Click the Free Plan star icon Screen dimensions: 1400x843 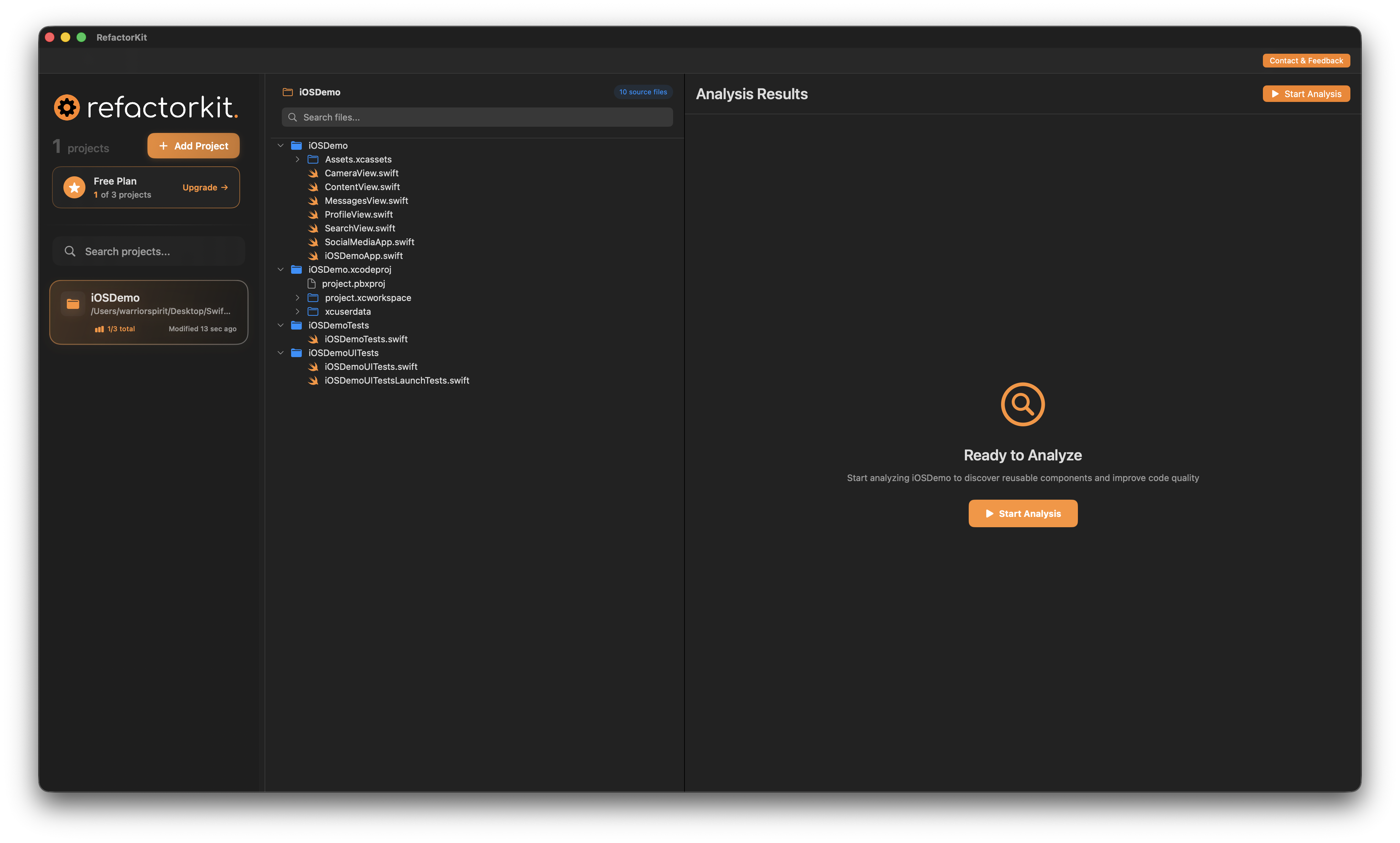(x=74, y=187)
